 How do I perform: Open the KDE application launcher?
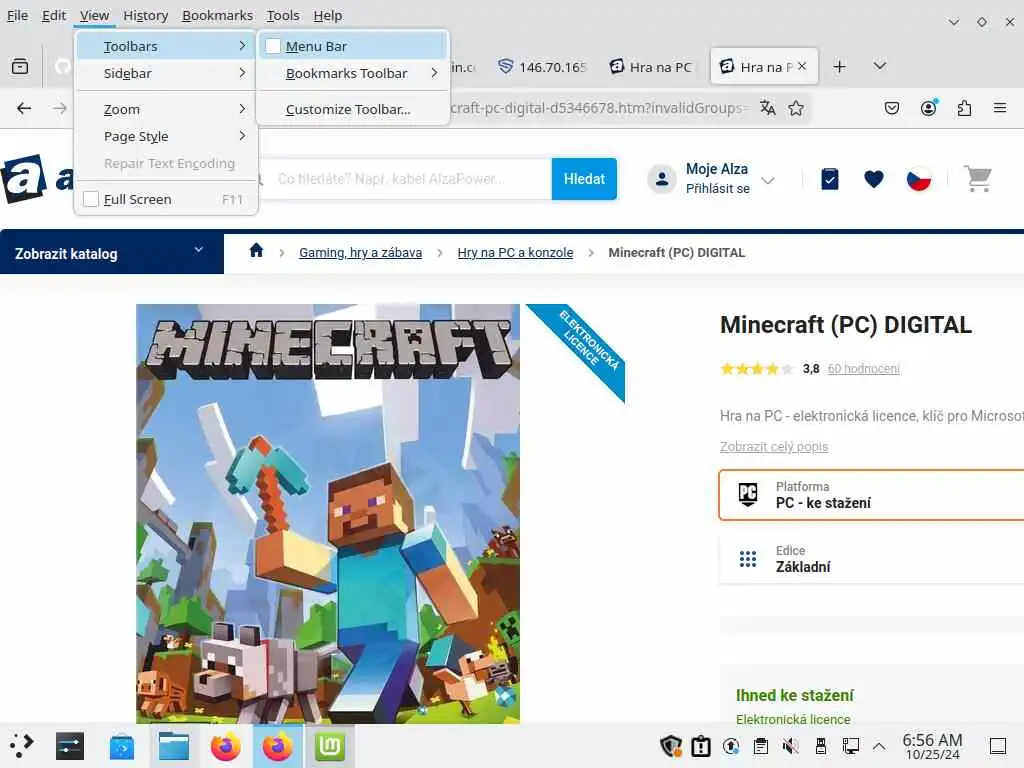(21, 746)
